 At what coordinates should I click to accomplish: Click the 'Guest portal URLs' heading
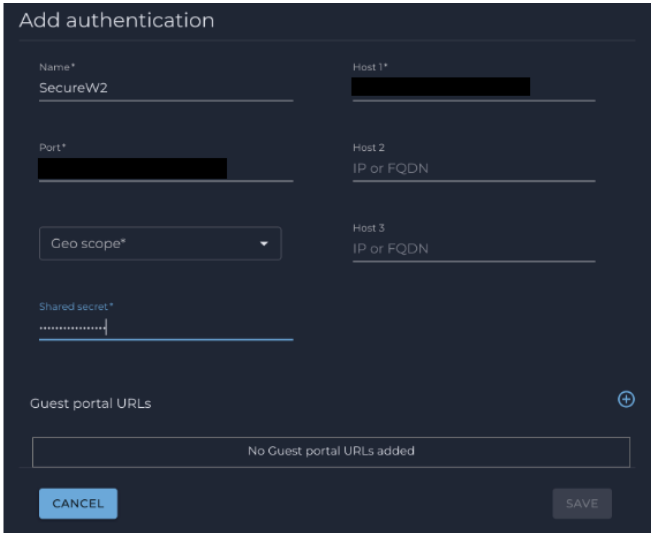91,404
